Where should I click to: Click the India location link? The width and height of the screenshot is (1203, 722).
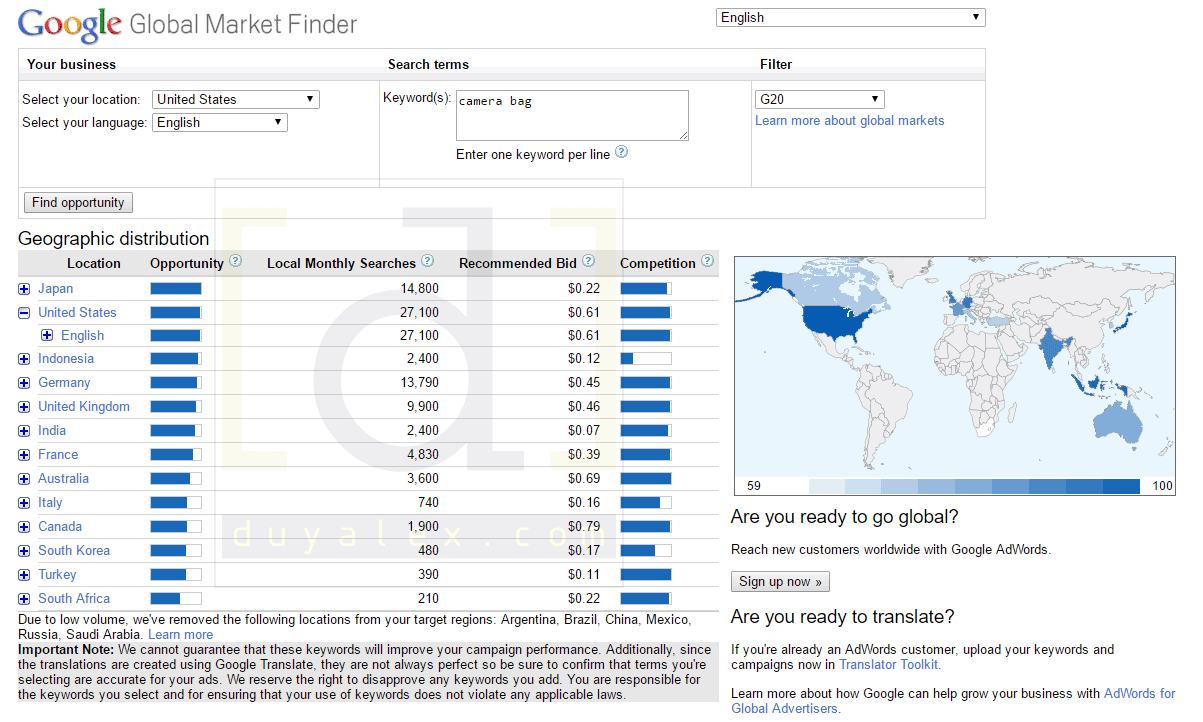click(x=52, y=430)
